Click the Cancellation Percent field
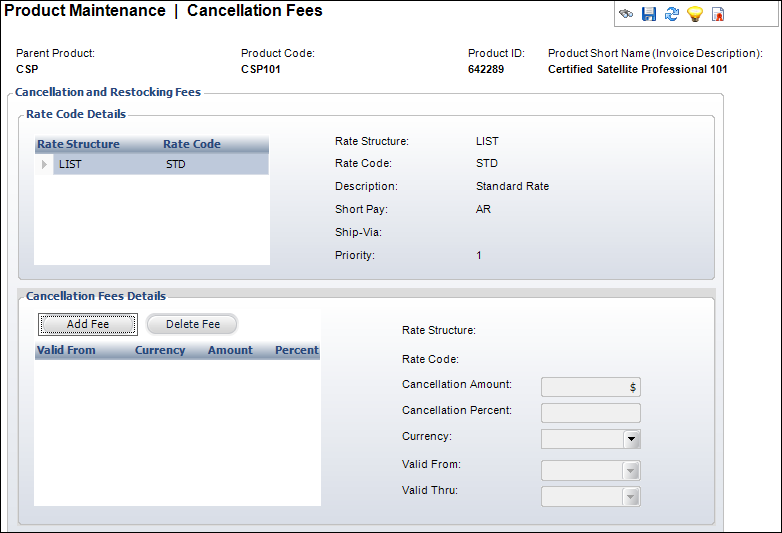Image resolution: width=782 pixels, height=533 pixels. coord(590,413)
